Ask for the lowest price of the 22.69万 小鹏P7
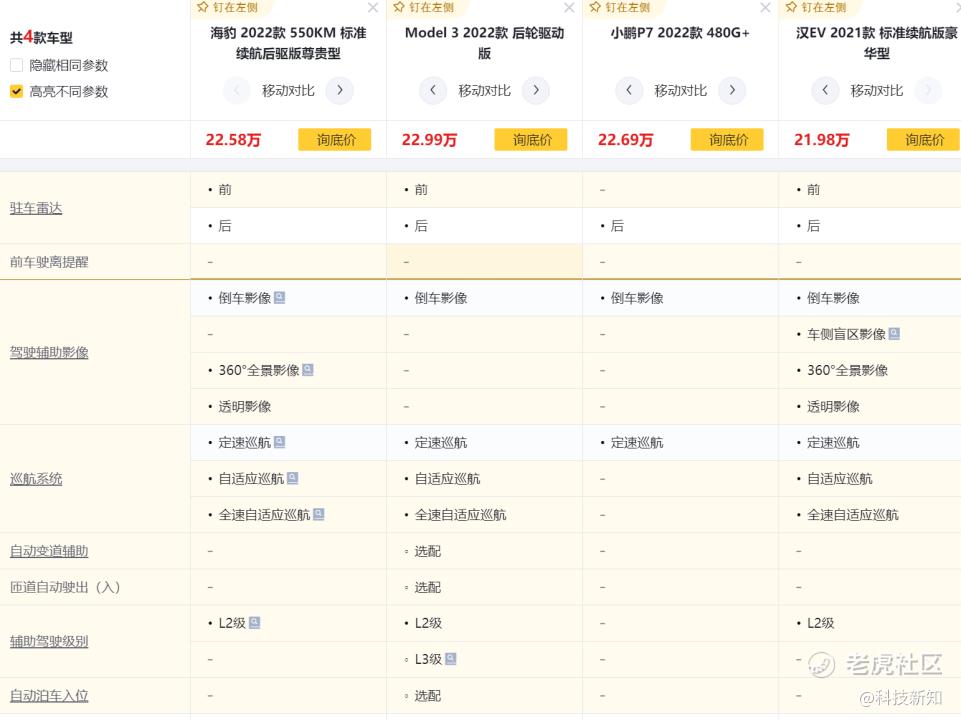This screenshot has width=961, height=720. tap(727, 140)
